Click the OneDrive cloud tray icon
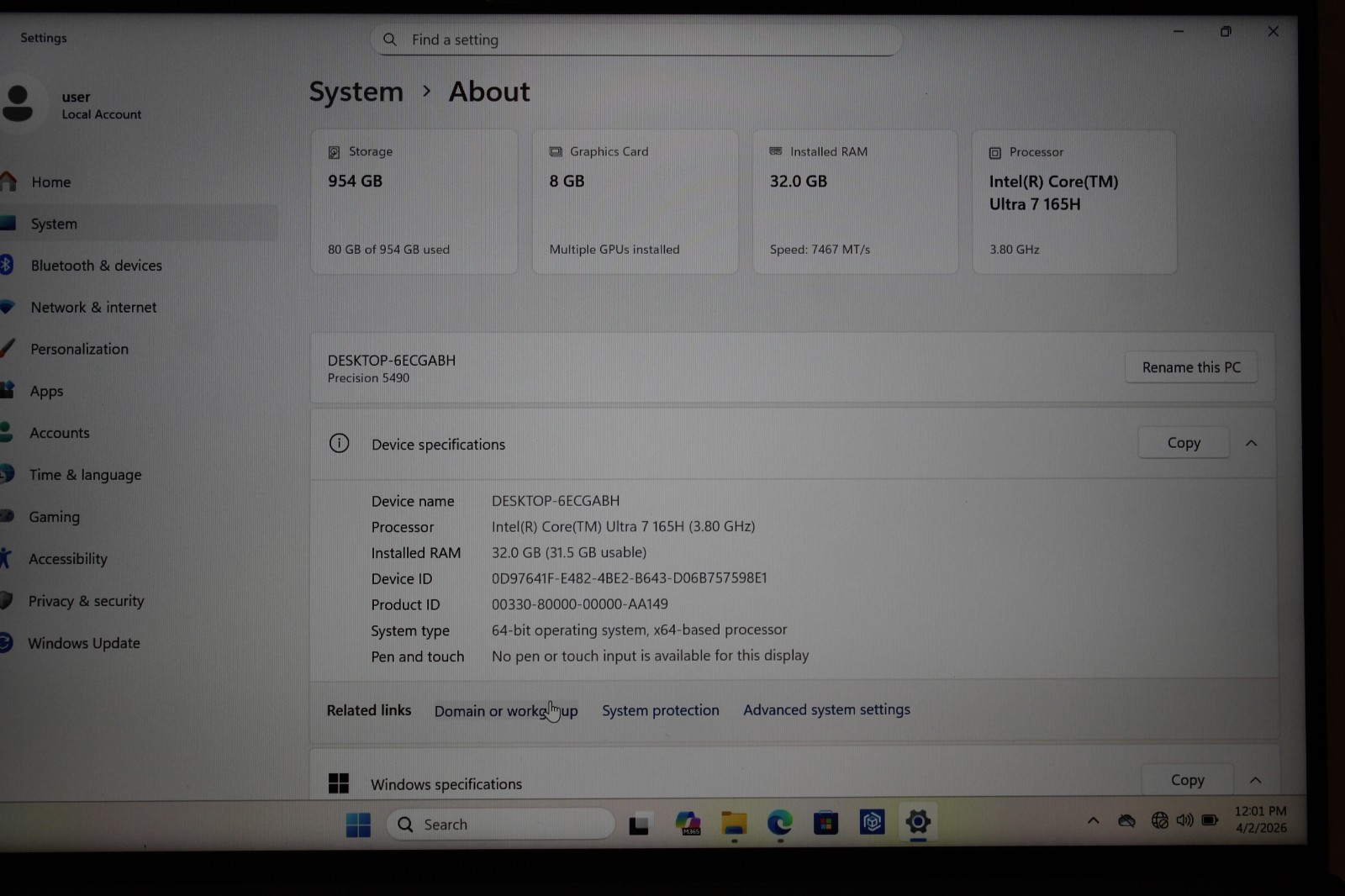This screenshot has width=1345, height=896. coord(1127,820)
